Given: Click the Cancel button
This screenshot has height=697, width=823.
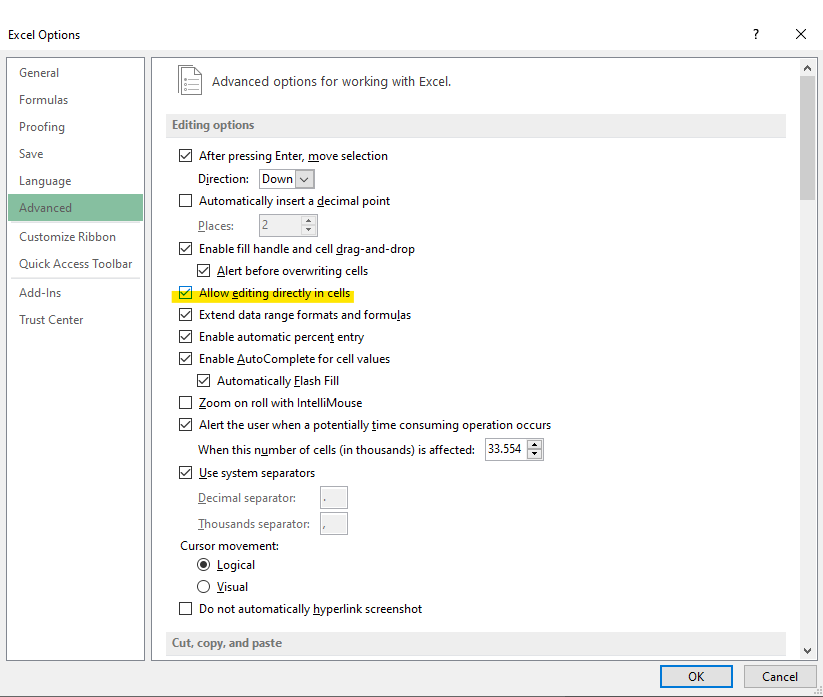Looking at the screenshot, I should pyautogui.click(x=780, y=677).
